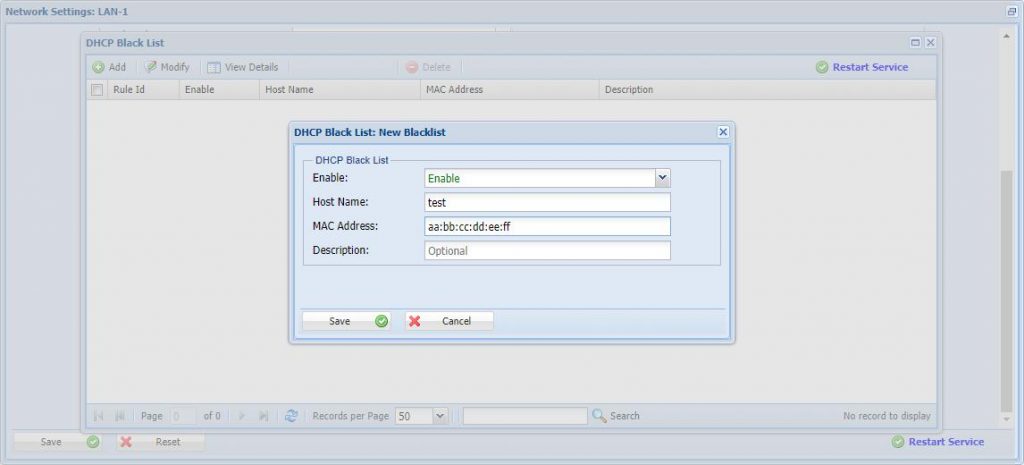This screenshot has height=465, width=1024.
Task: Cancel the new blacklist dialog
Action: pos(449,321)
